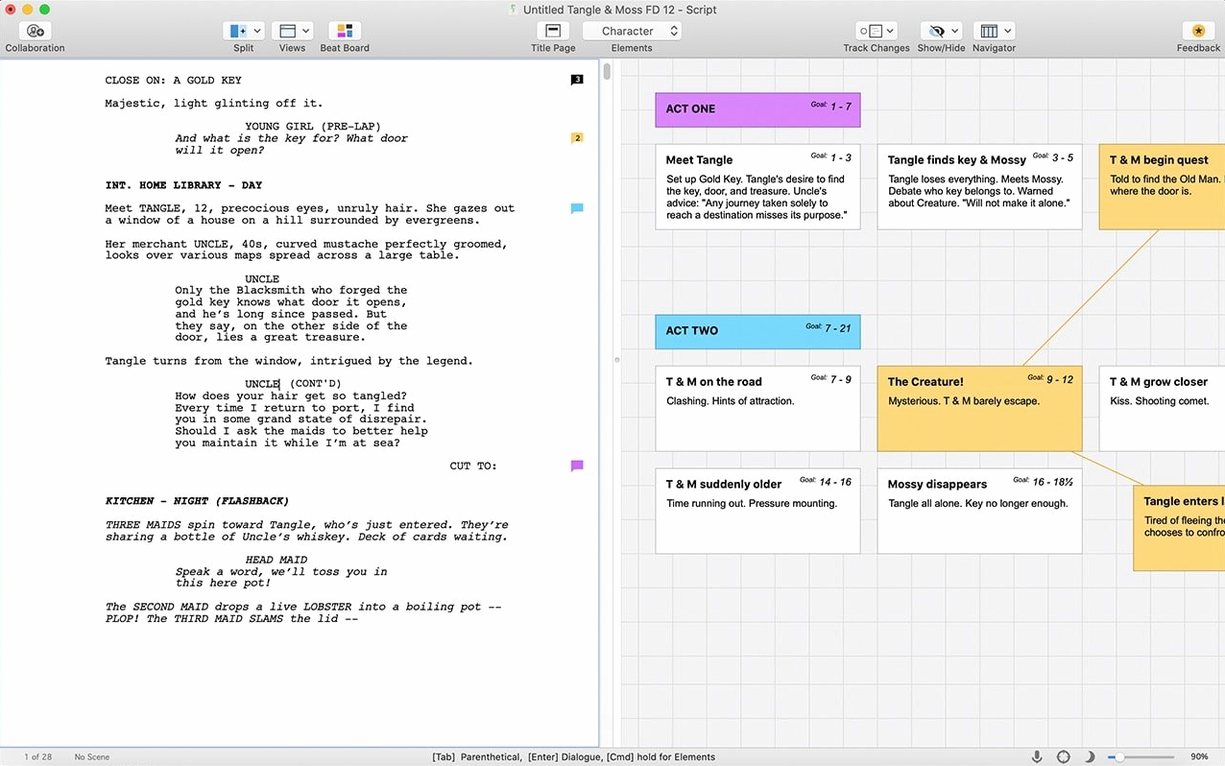Image resolution: width=1225 pixels, height=766 pixels.
Task: Click the YOUNG GIRL (PRE-LAP) character cue
Action: pos(311,127)
